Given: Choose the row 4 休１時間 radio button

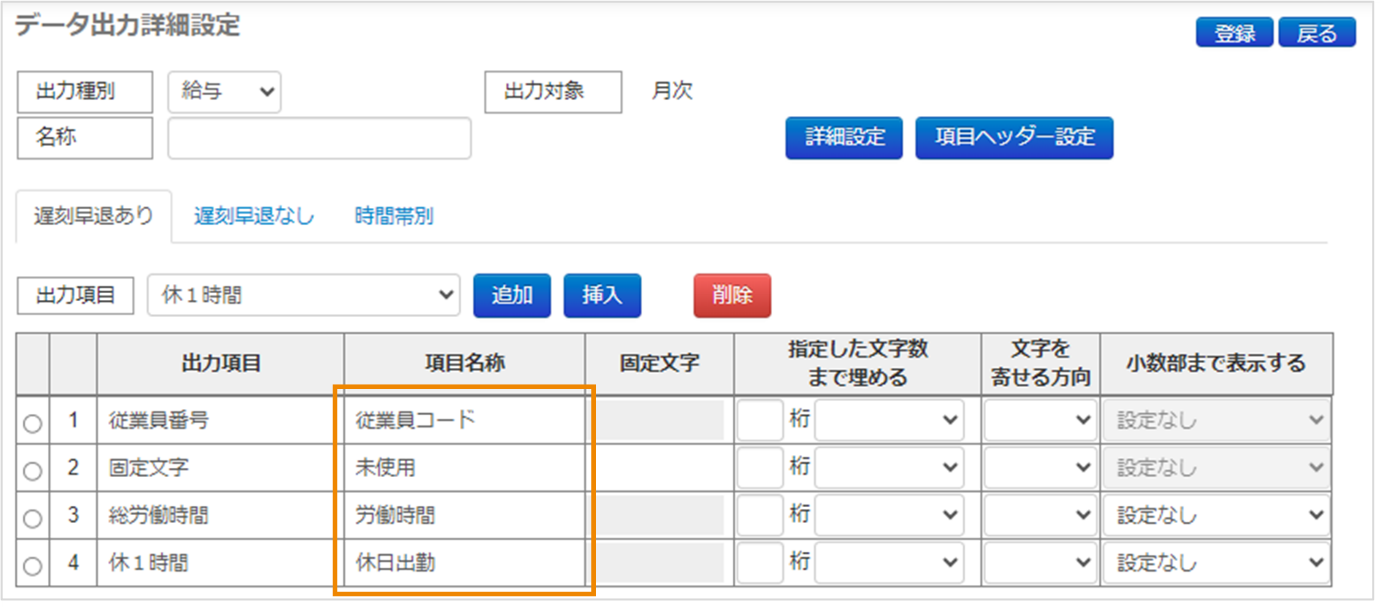Looking at the screenshot, I should [32, 566].
